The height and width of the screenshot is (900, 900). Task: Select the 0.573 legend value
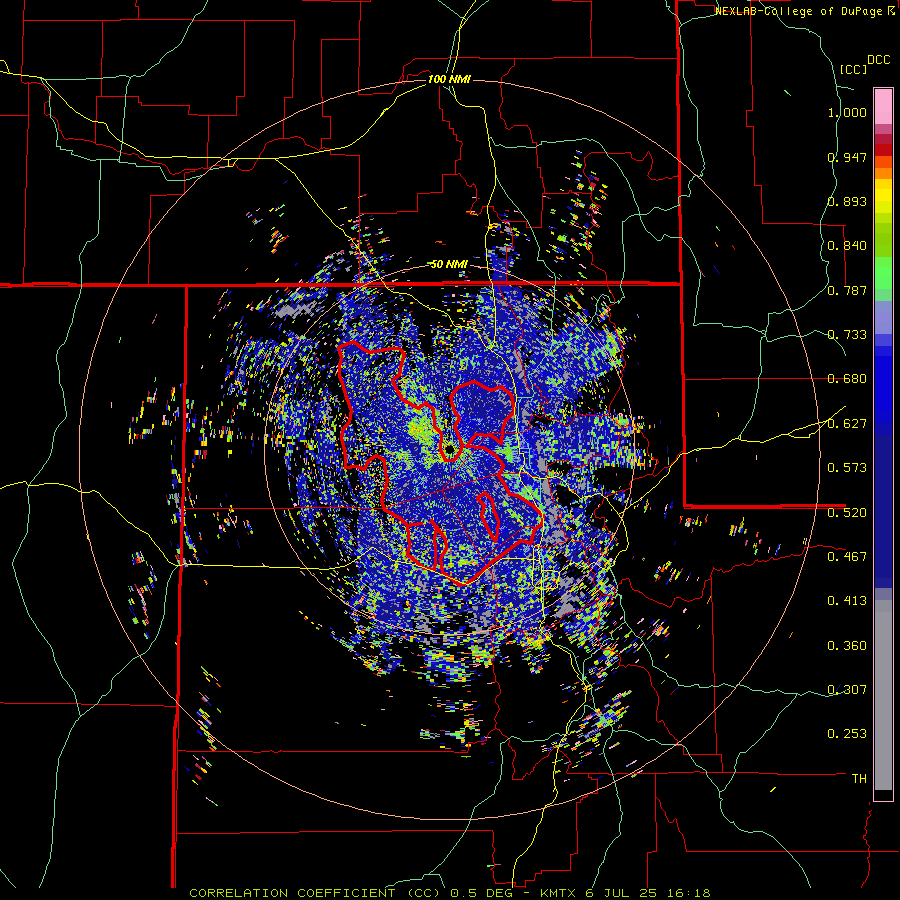pos(847,468)
